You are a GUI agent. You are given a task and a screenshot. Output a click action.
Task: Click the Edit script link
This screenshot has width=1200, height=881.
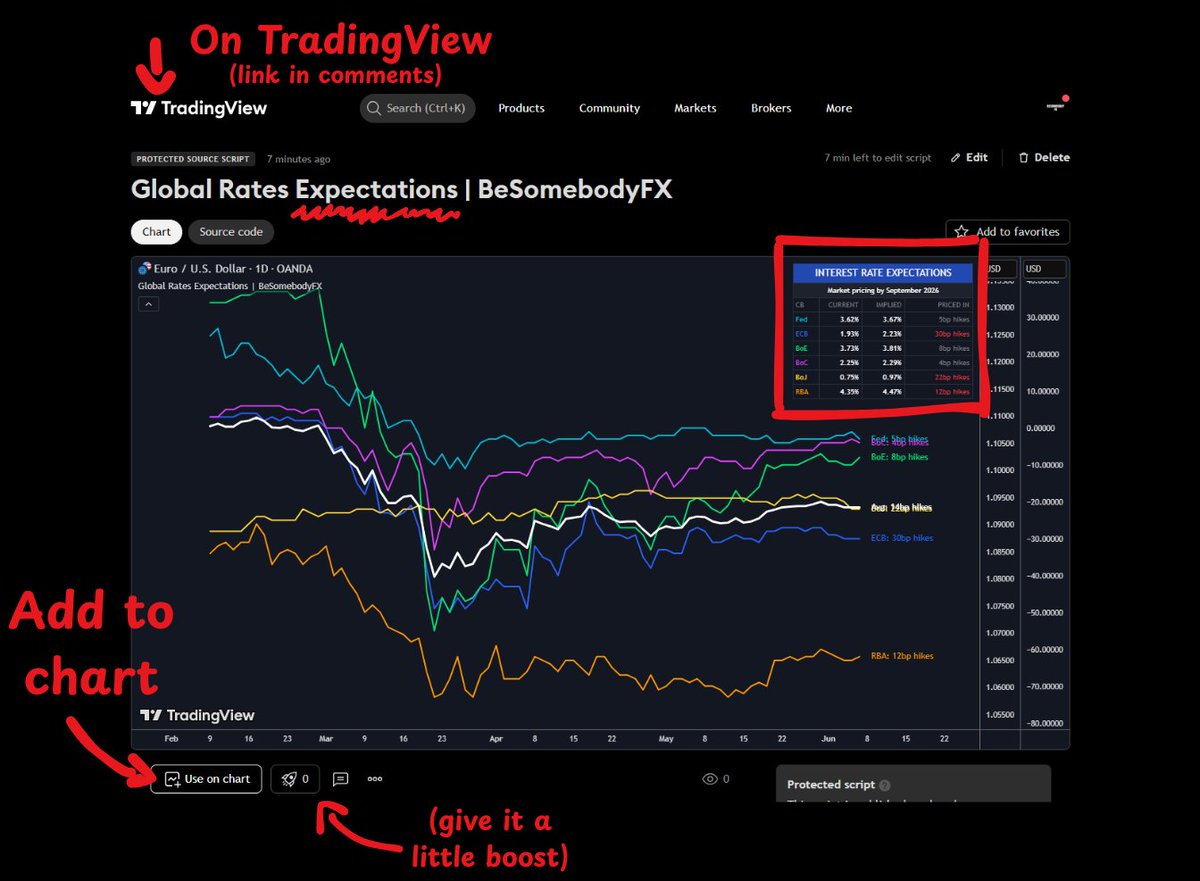(x=969, y=158)
